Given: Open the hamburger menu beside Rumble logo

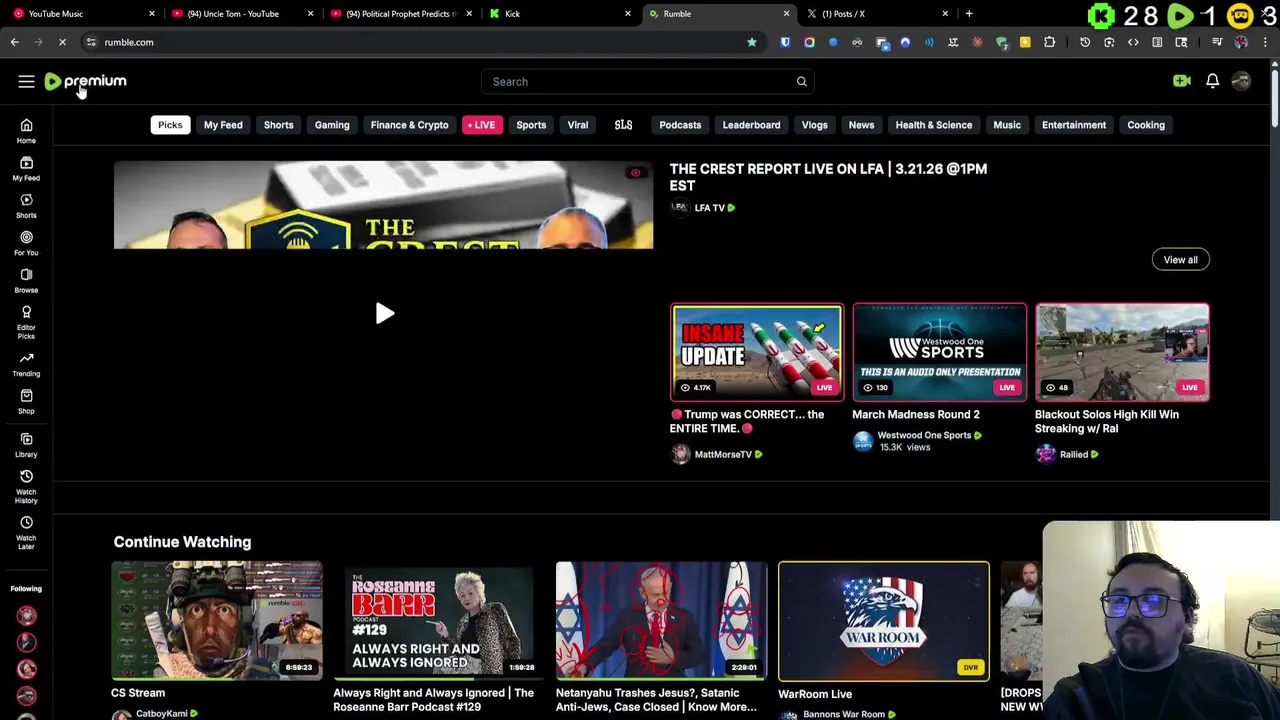Looking at the screenshot, I should [x=26, y=81].
